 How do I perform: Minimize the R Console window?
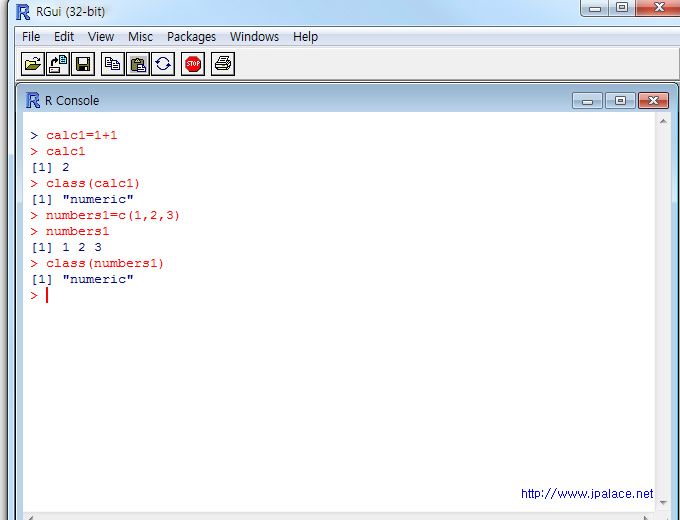tap(587, 101)
